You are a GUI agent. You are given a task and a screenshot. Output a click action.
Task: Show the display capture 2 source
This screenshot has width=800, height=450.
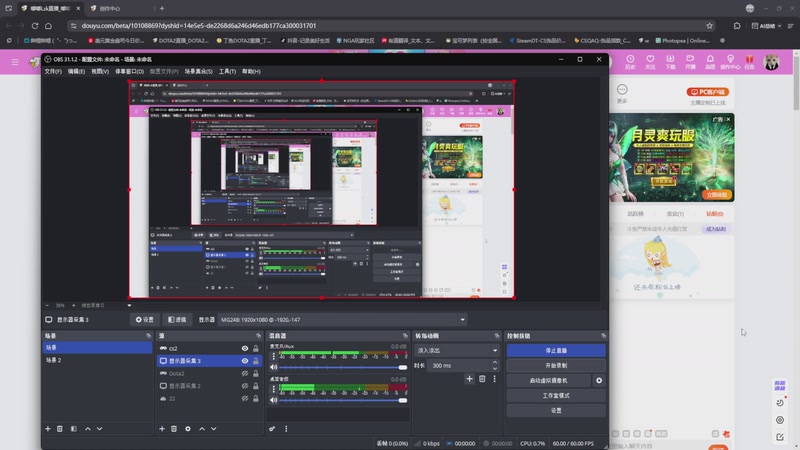pyautogui.click(x=245, y=386)
